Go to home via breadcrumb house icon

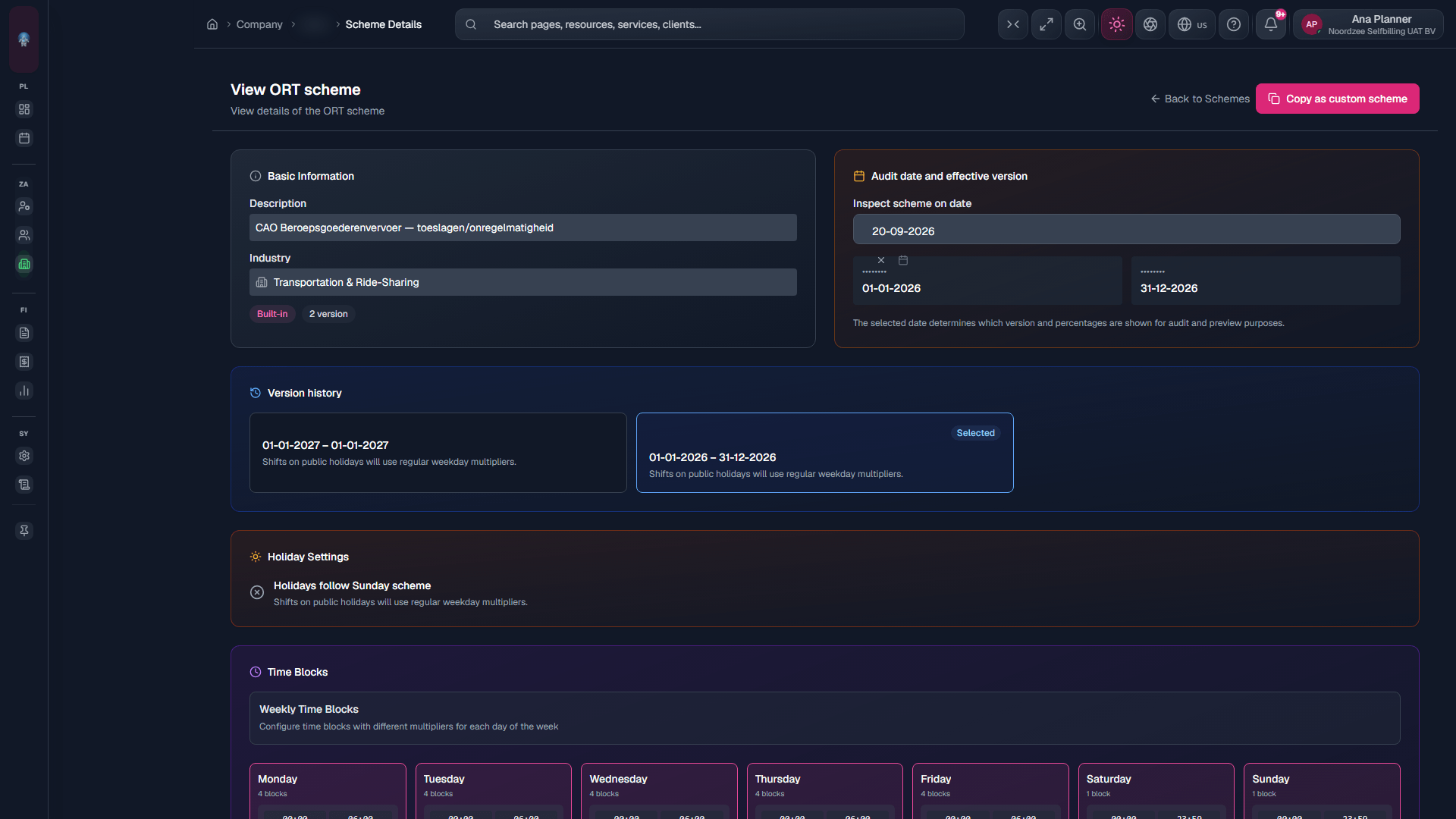(212, 24)
